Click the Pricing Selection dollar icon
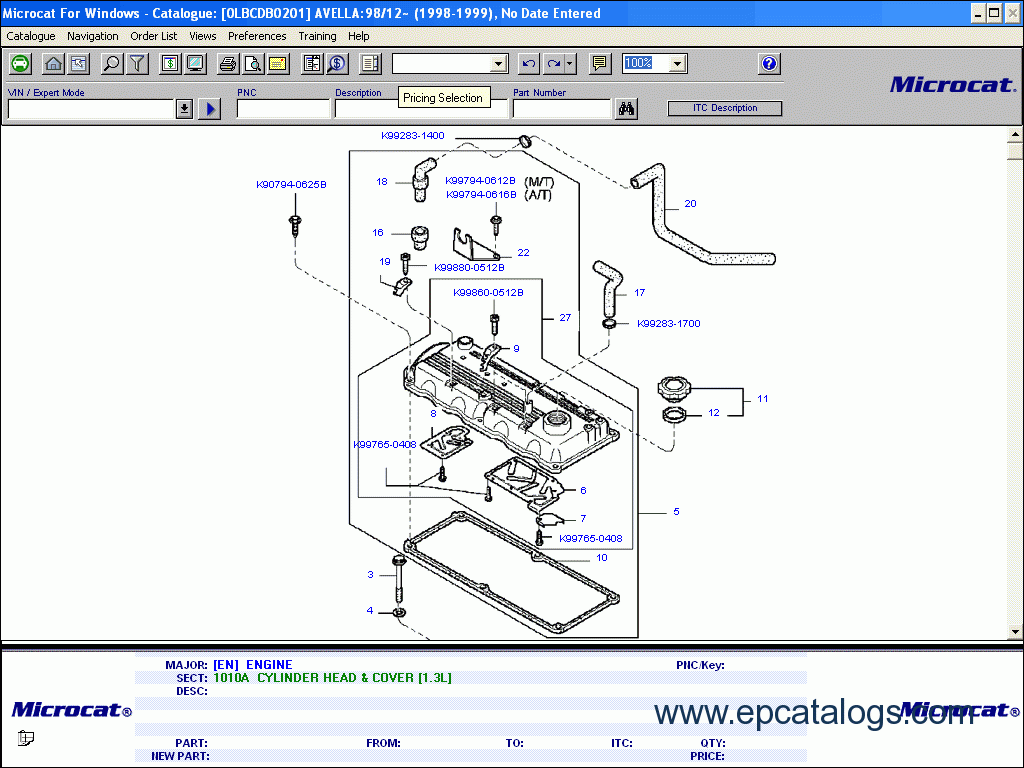 (x=337, y=64)
